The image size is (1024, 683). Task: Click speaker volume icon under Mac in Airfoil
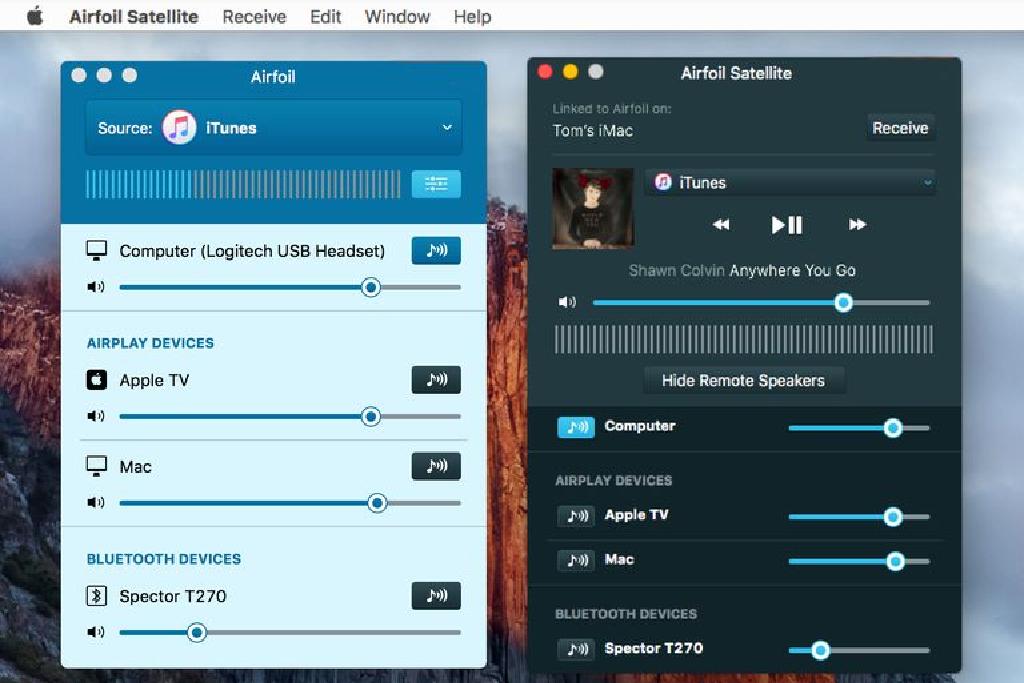pos(96,502)
